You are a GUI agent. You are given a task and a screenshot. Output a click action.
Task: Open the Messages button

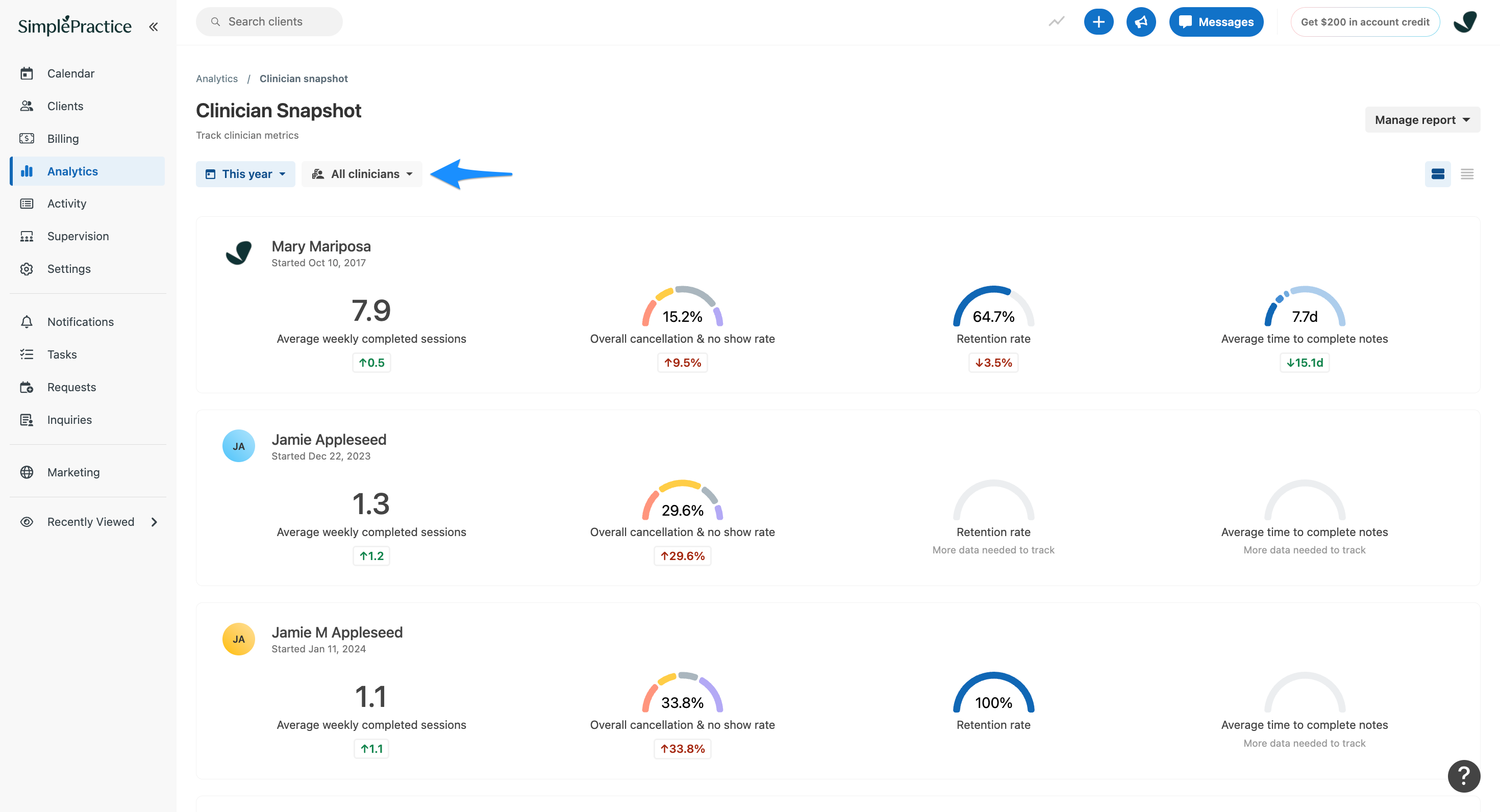coord(1216,21)
